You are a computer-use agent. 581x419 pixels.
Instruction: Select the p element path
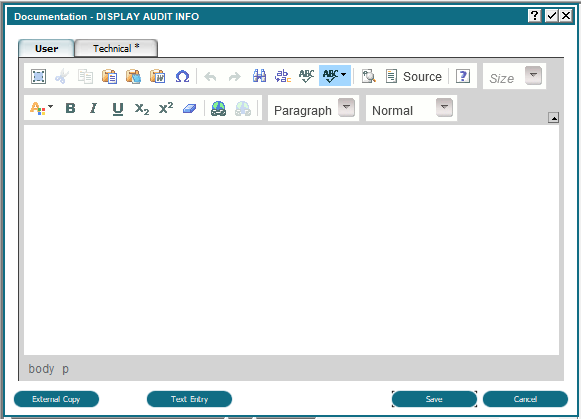pos(65,369)
